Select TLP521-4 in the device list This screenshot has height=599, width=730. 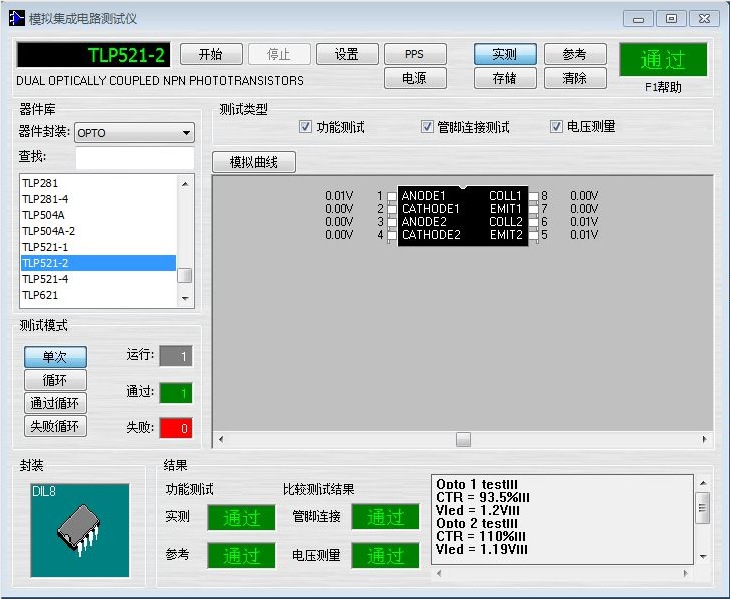98,279
